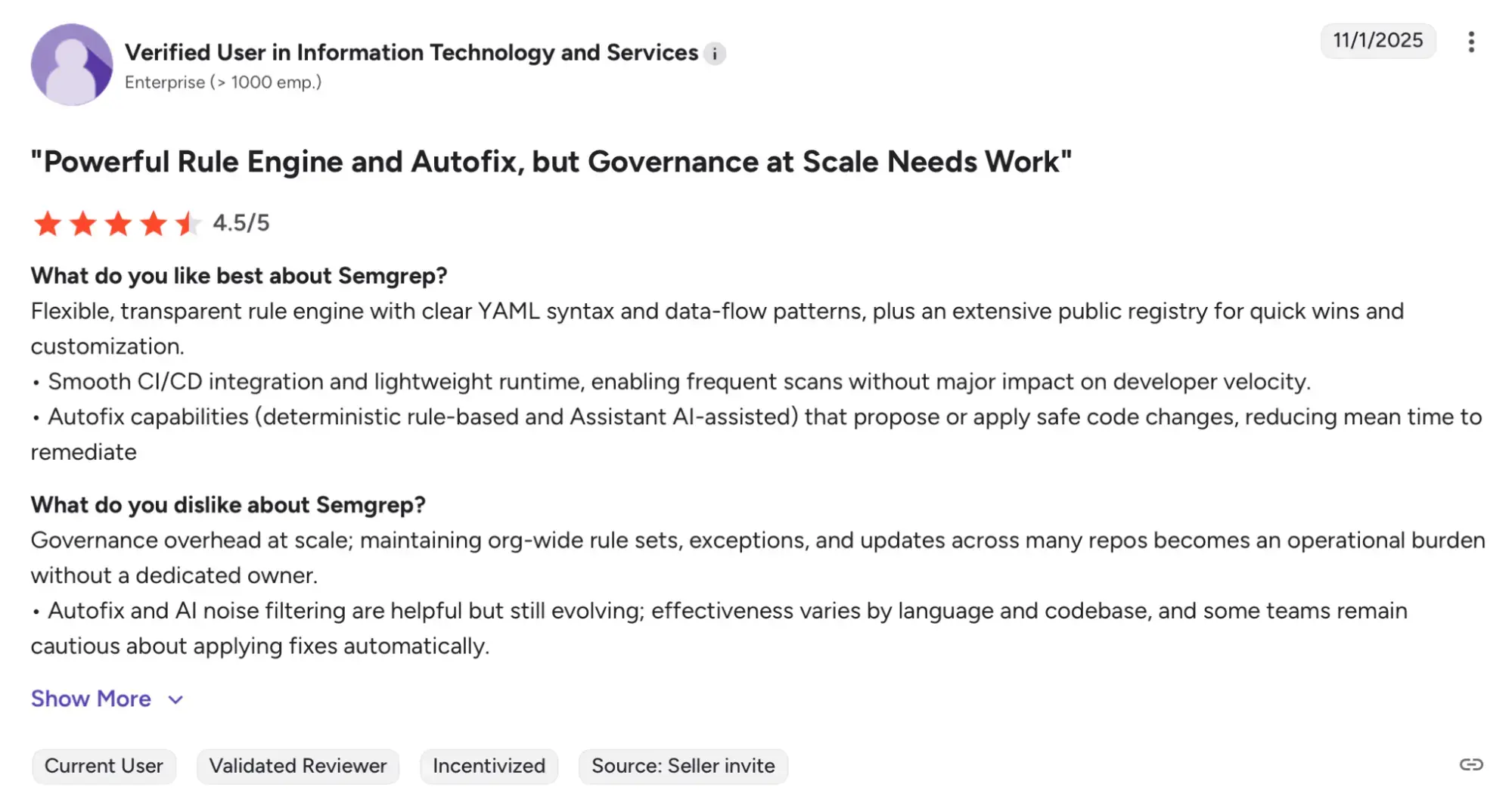The image size is (1512, 809).
Task: Click the Source: Seller invite badge
Action: pyautogui.click(x=683, y=766)
